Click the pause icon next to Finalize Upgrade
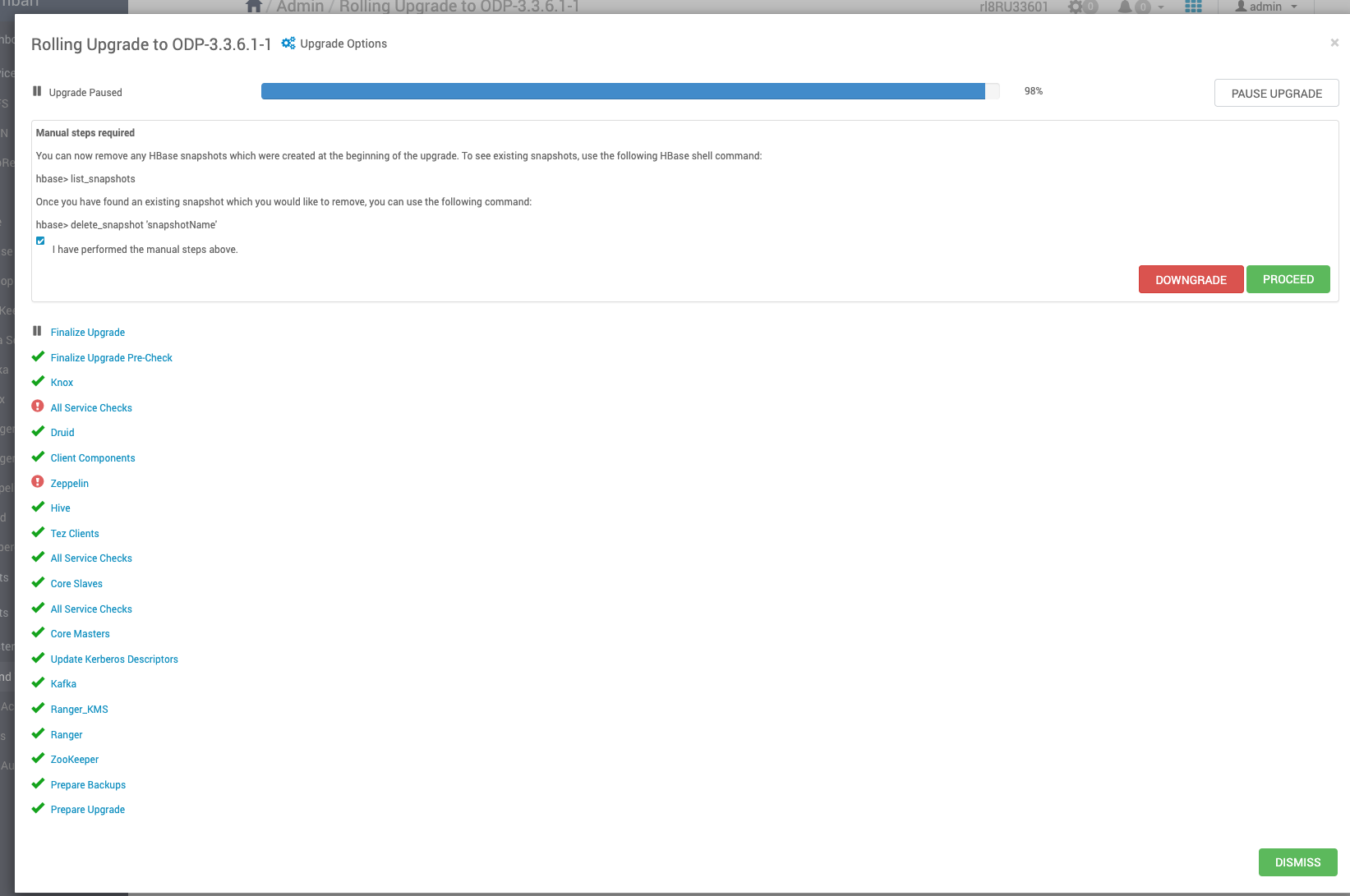The image size is (1350, 896). click(37, 331)
